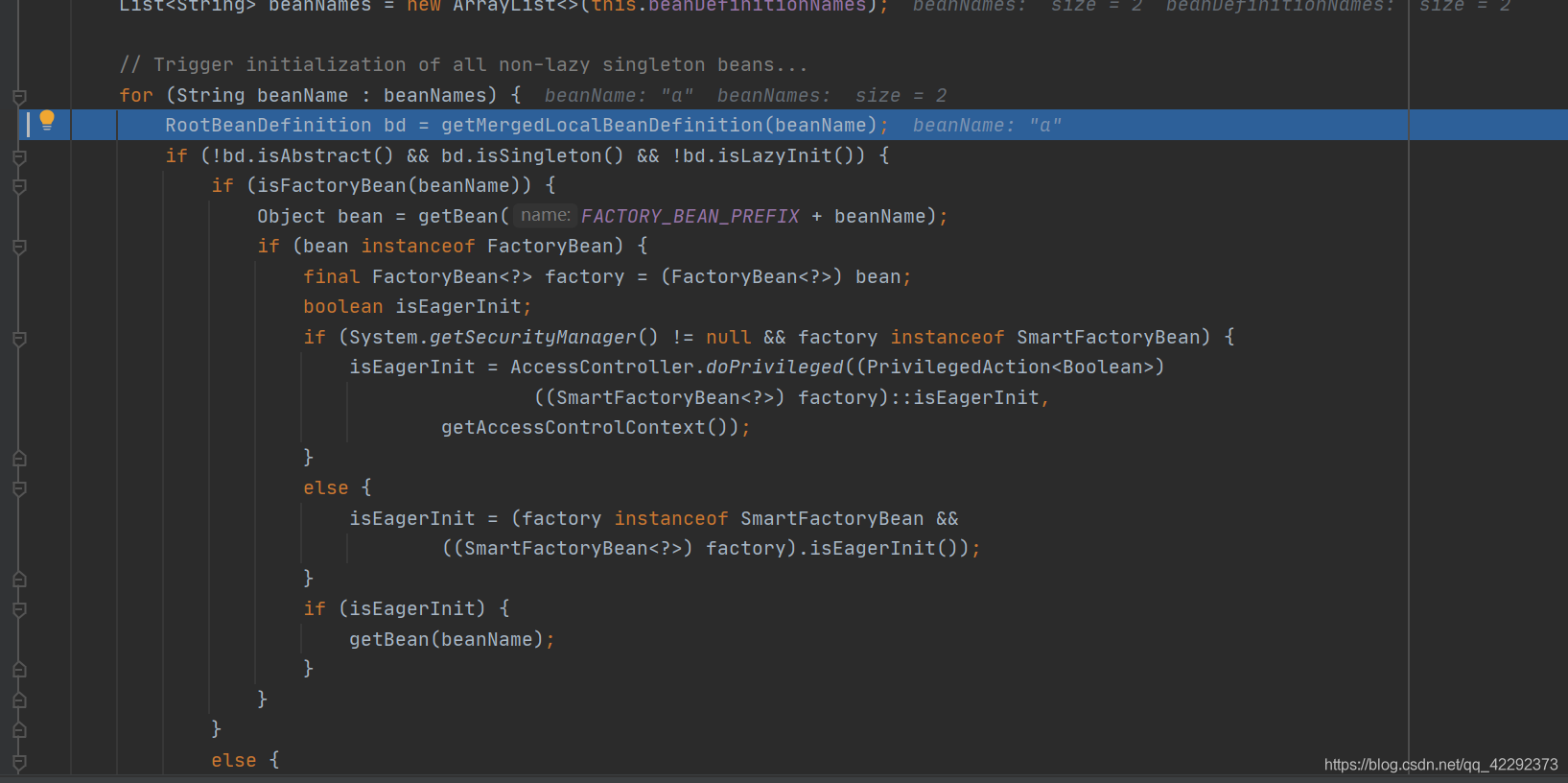Click doPrivileged method call
Viewport: 1568px width, 783px height.
[x=775, y=368]
